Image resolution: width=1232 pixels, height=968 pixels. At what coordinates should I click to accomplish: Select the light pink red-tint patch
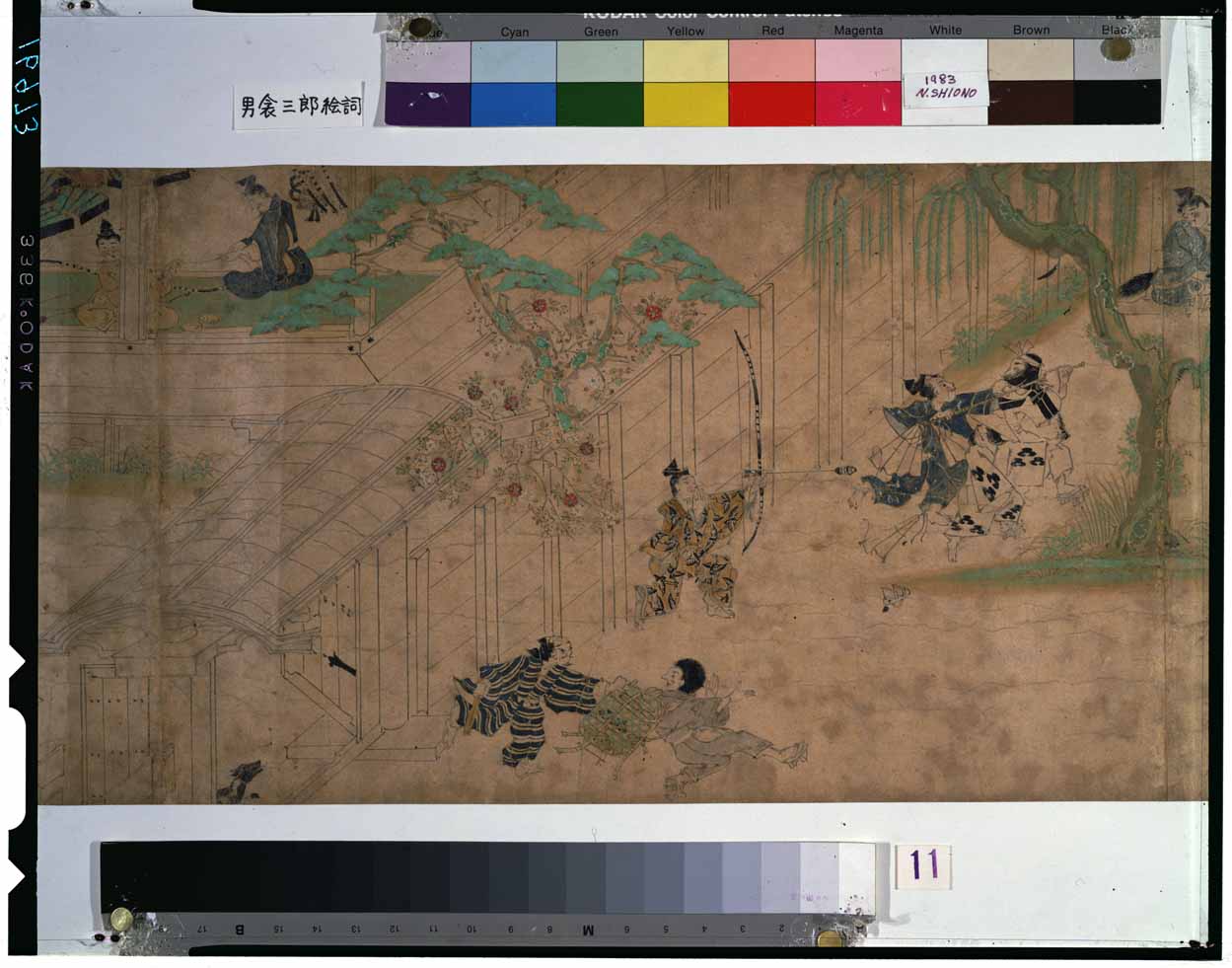pos(772,60)
